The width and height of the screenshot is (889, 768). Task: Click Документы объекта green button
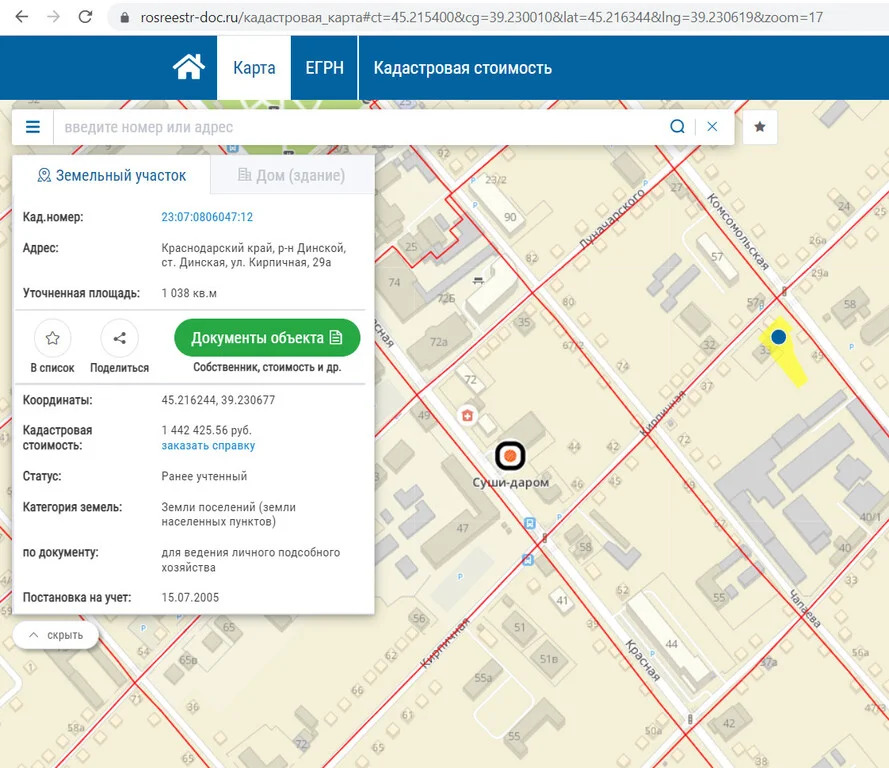[267, 338]
